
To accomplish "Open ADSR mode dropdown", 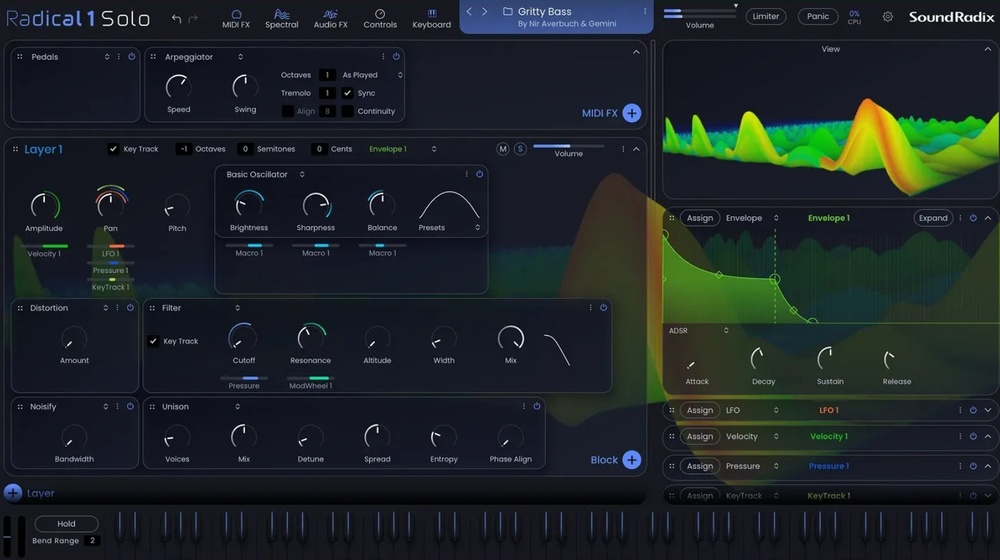I will (698, 330).
